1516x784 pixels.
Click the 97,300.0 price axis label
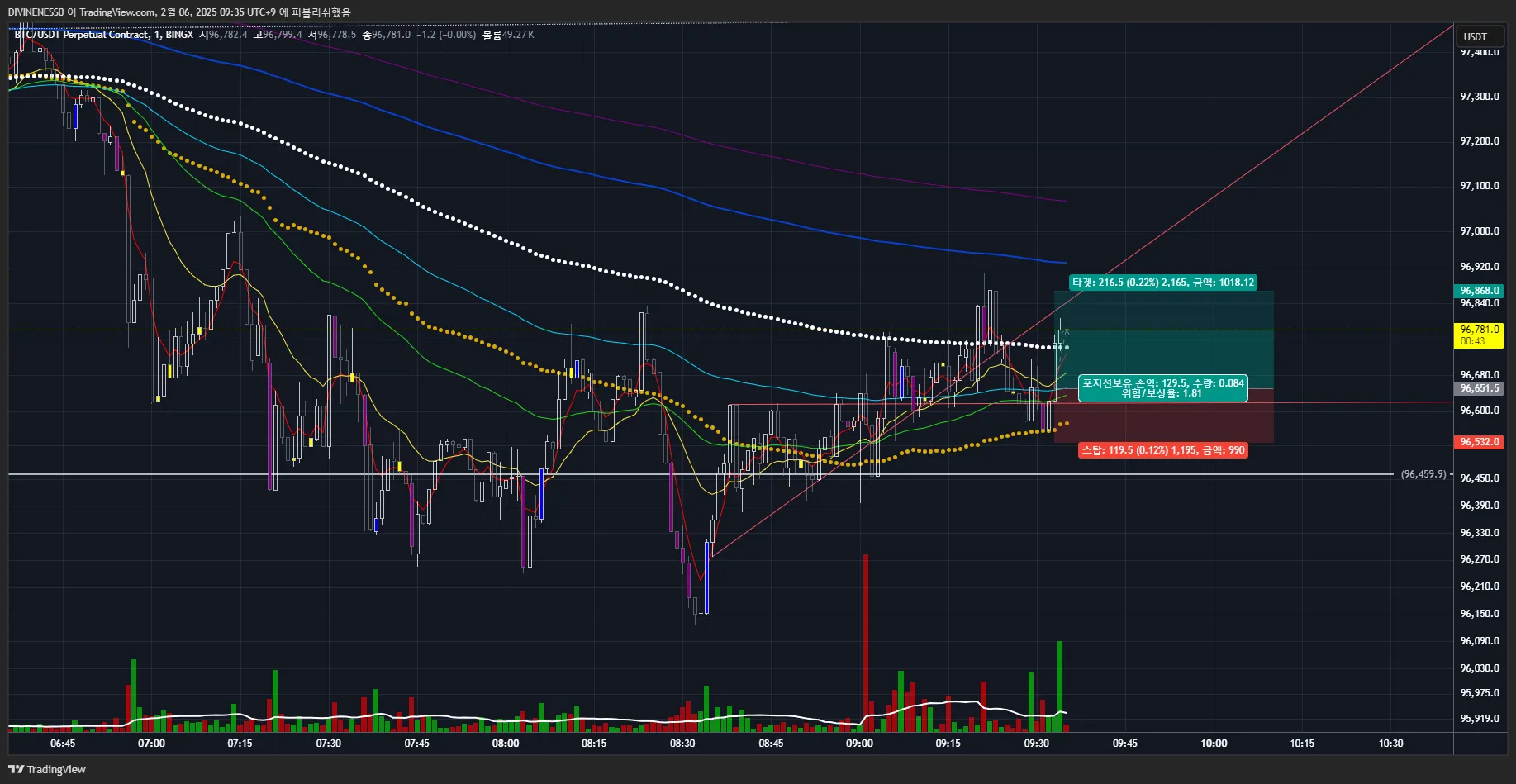(1480, 97)
